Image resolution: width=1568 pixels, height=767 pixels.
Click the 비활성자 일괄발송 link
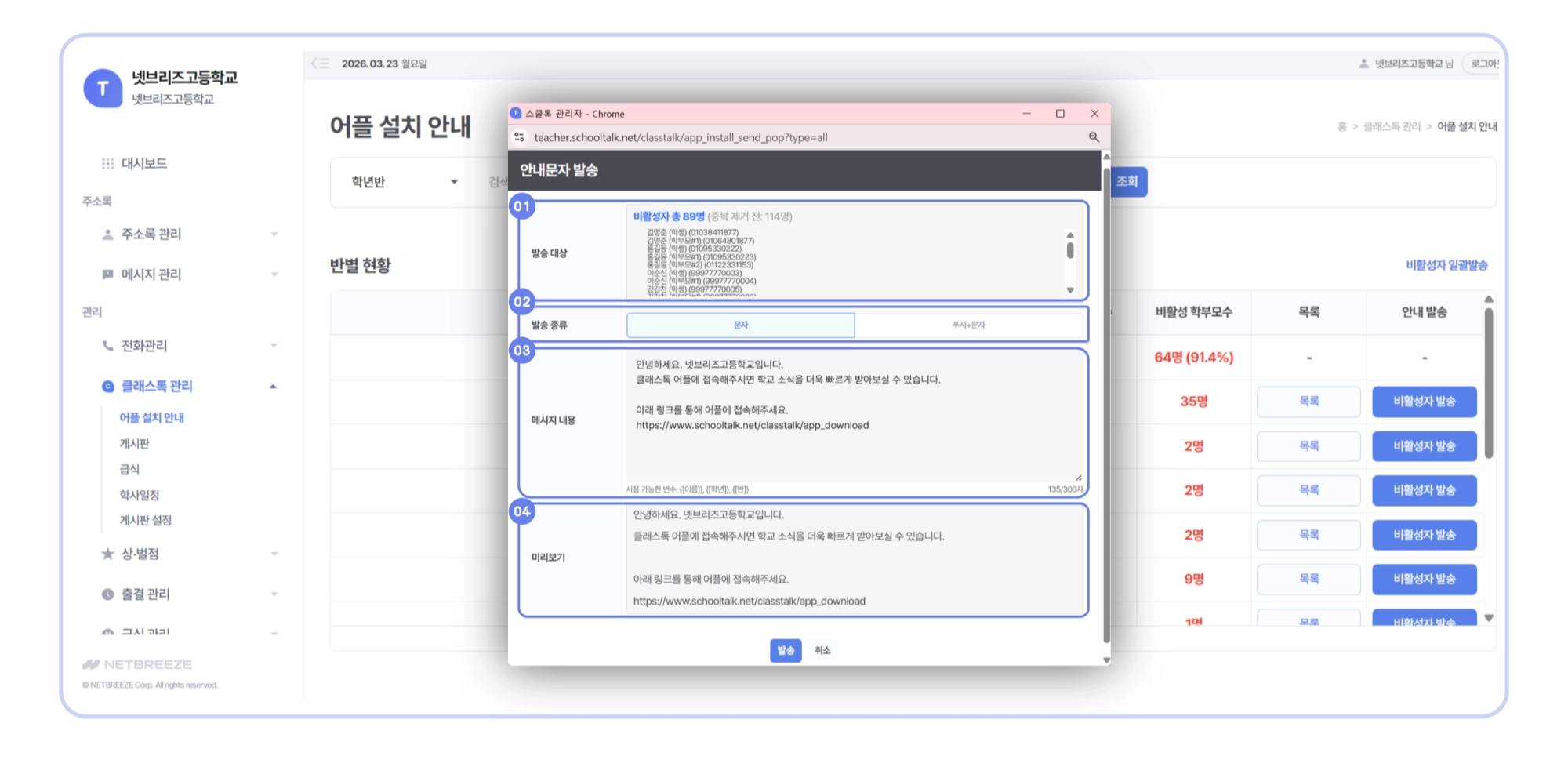pyautogui.click(x=1446, y=265)
